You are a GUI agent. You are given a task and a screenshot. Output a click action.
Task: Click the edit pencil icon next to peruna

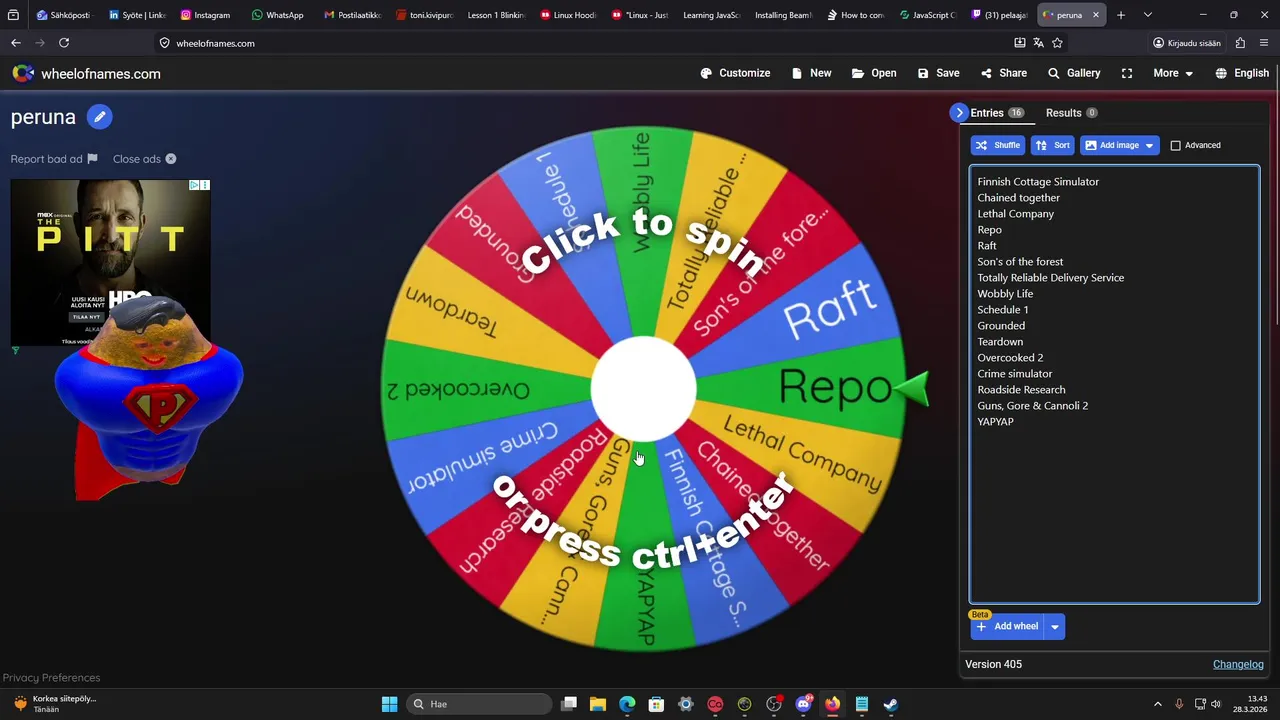pyautogui.click(x=99, y=117)
